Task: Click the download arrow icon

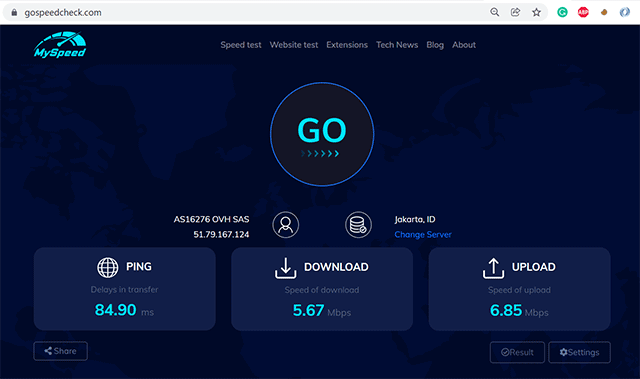Action: 286,268
